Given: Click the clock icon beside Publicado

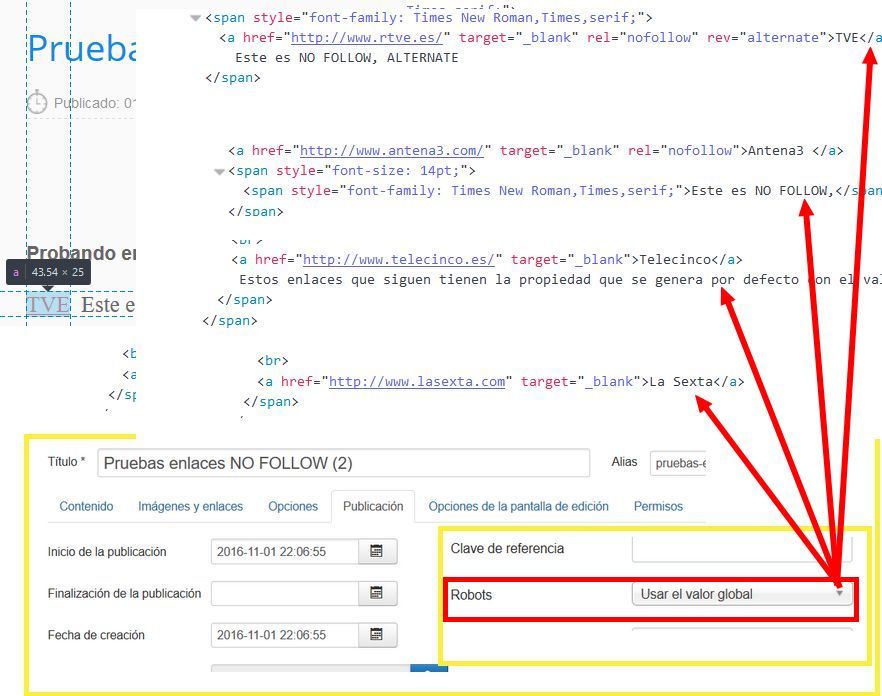Looking at the screenshot, I should (x=37, y=103).
